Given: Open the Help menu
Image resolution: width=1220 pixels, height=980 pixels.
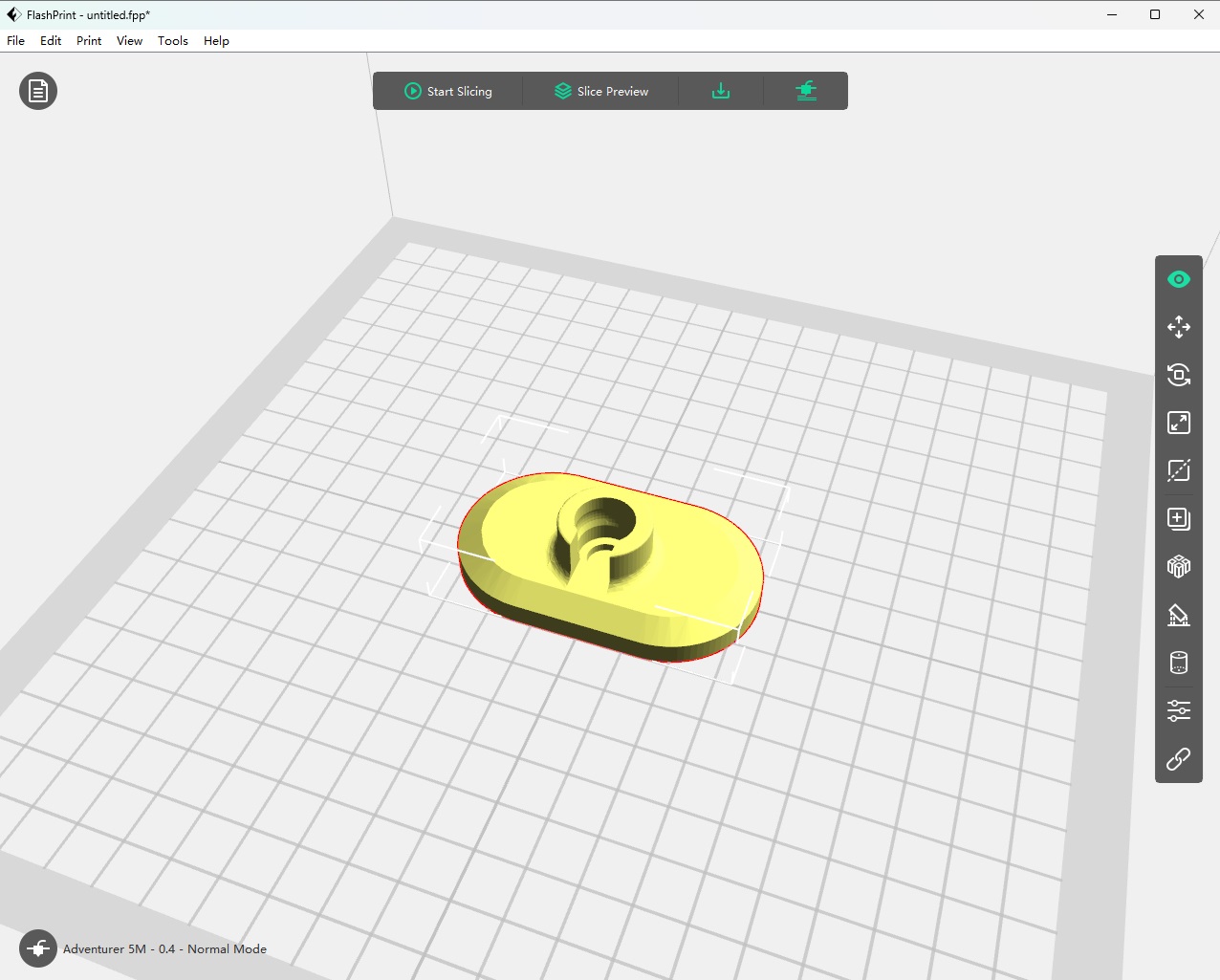Looking at the screenshot, I should (x=216, y=41).
